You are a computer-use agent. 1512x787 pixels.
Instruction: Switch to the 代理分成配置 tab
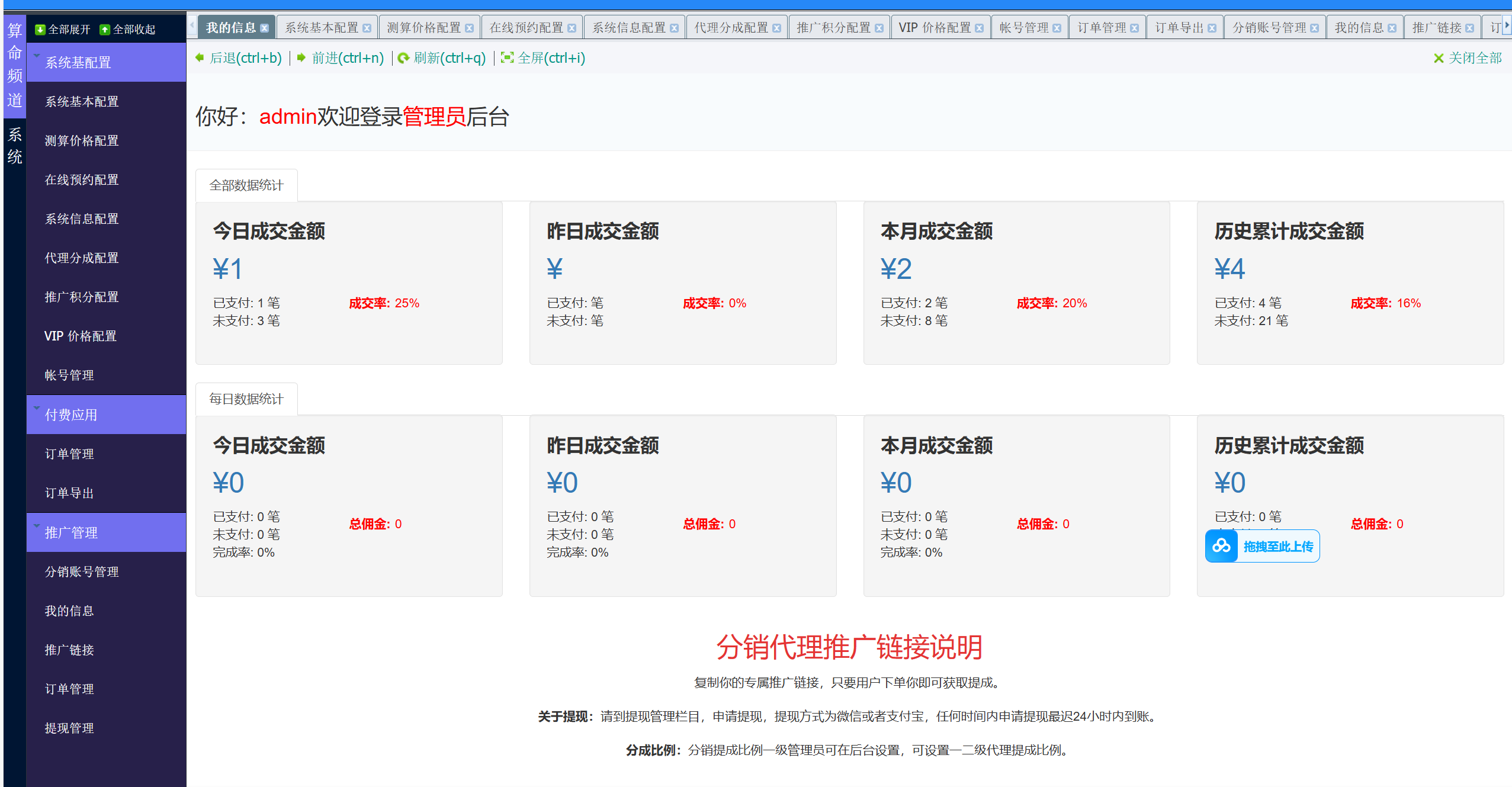click(731, 28)
